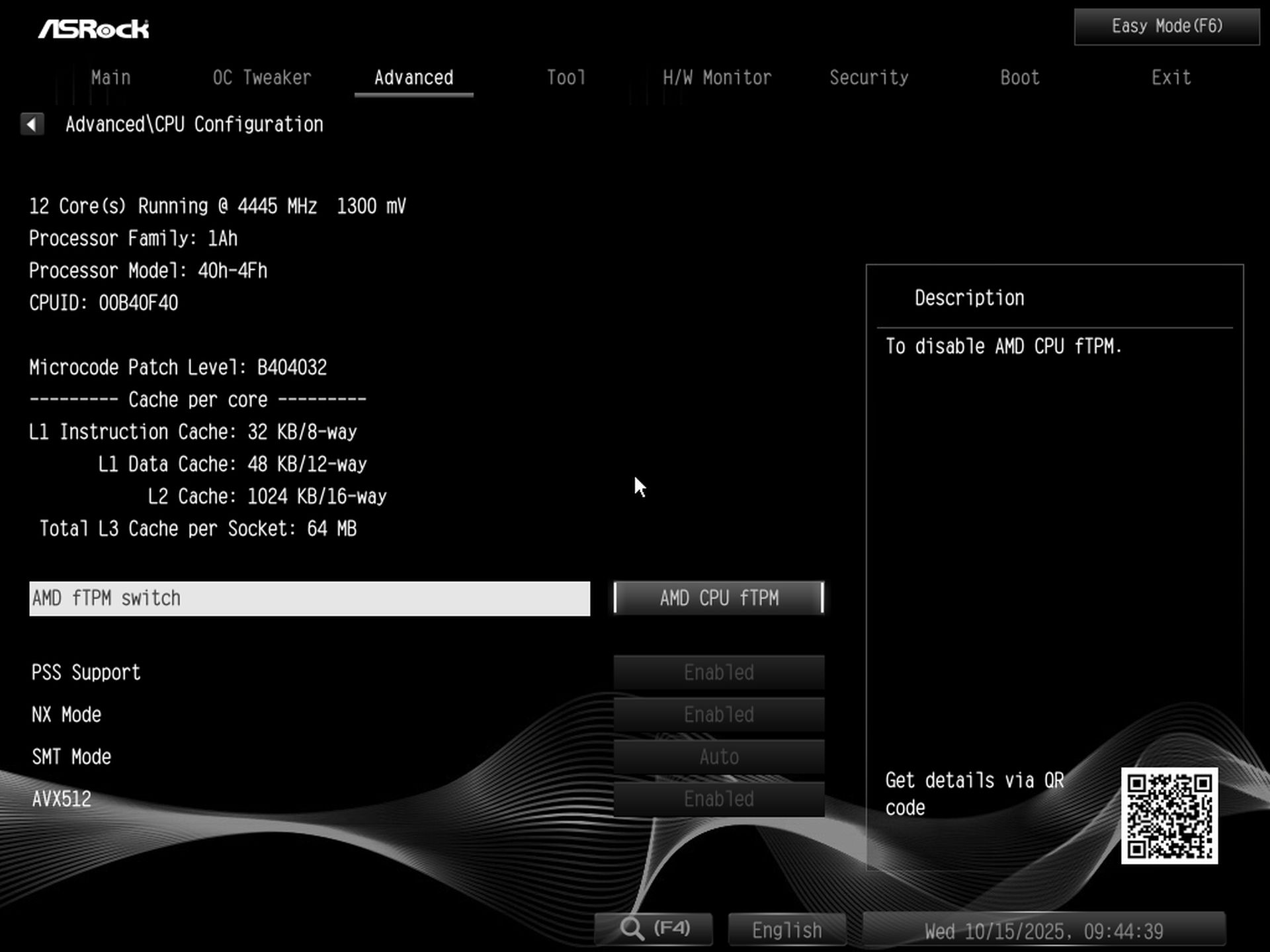
Task: Open the NX Mode setting dropdown
Action: click(718, 715)
